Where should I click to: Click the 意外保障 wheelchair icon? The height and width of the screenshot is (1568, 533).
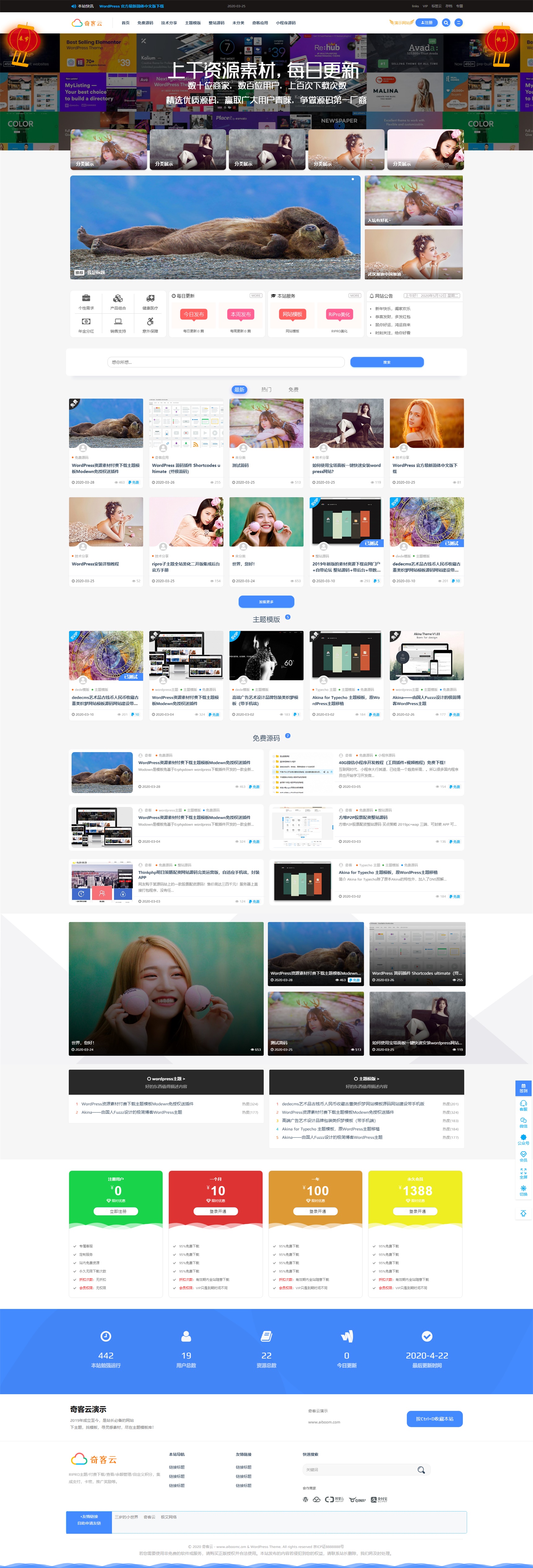point(150,321)
